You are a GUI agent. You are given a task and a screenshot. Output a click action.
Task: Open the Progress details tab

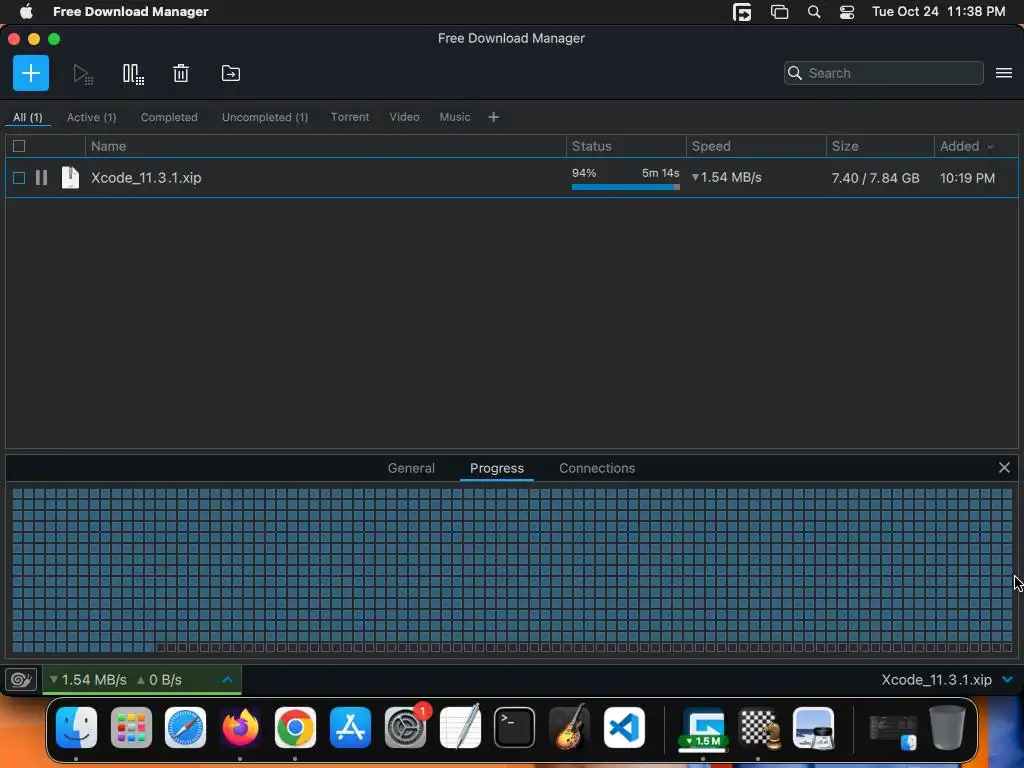[497, 468]
